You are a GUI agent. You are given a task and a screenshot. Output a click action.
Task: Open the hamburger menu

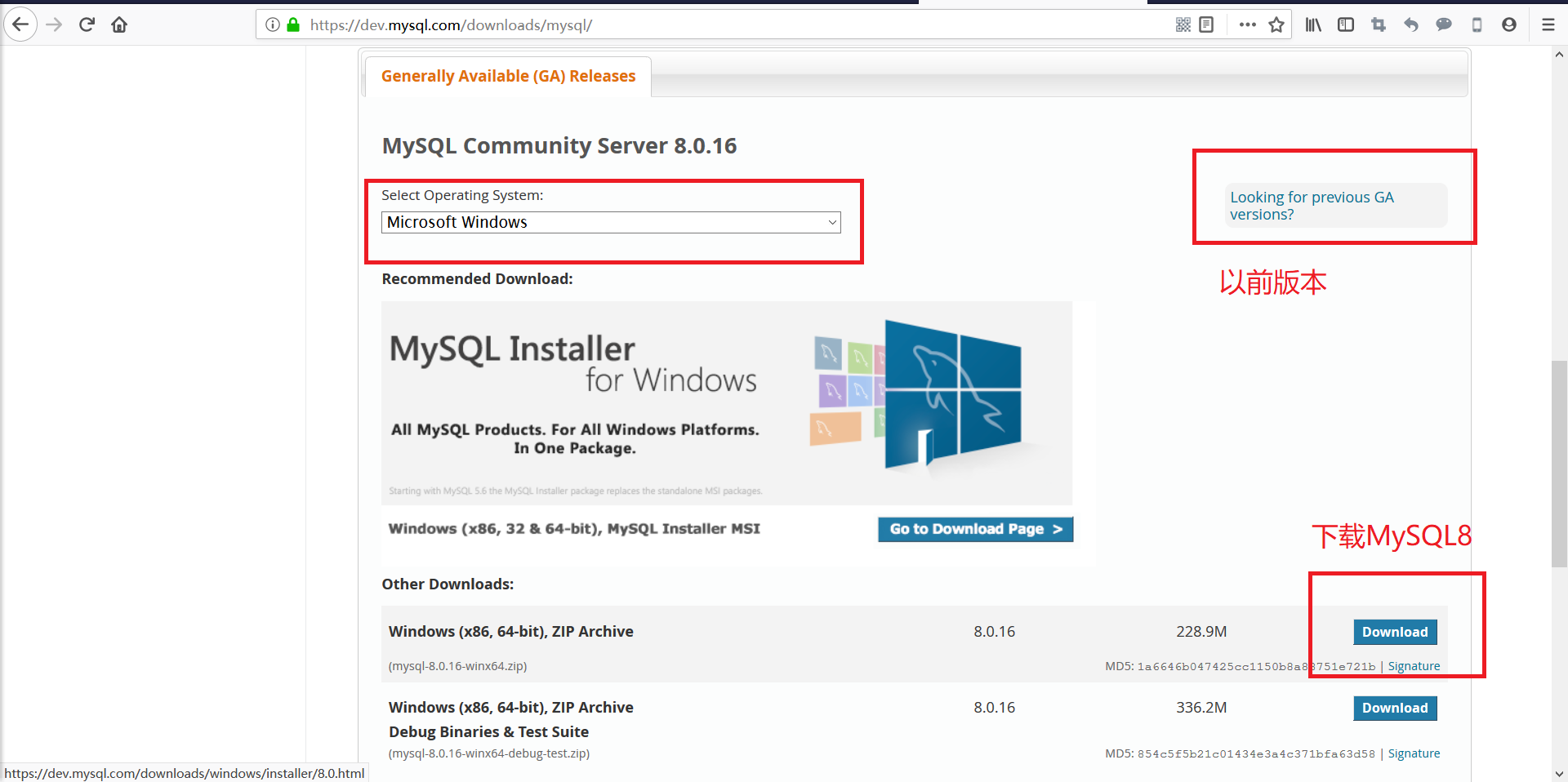[x=1548, y=24]
